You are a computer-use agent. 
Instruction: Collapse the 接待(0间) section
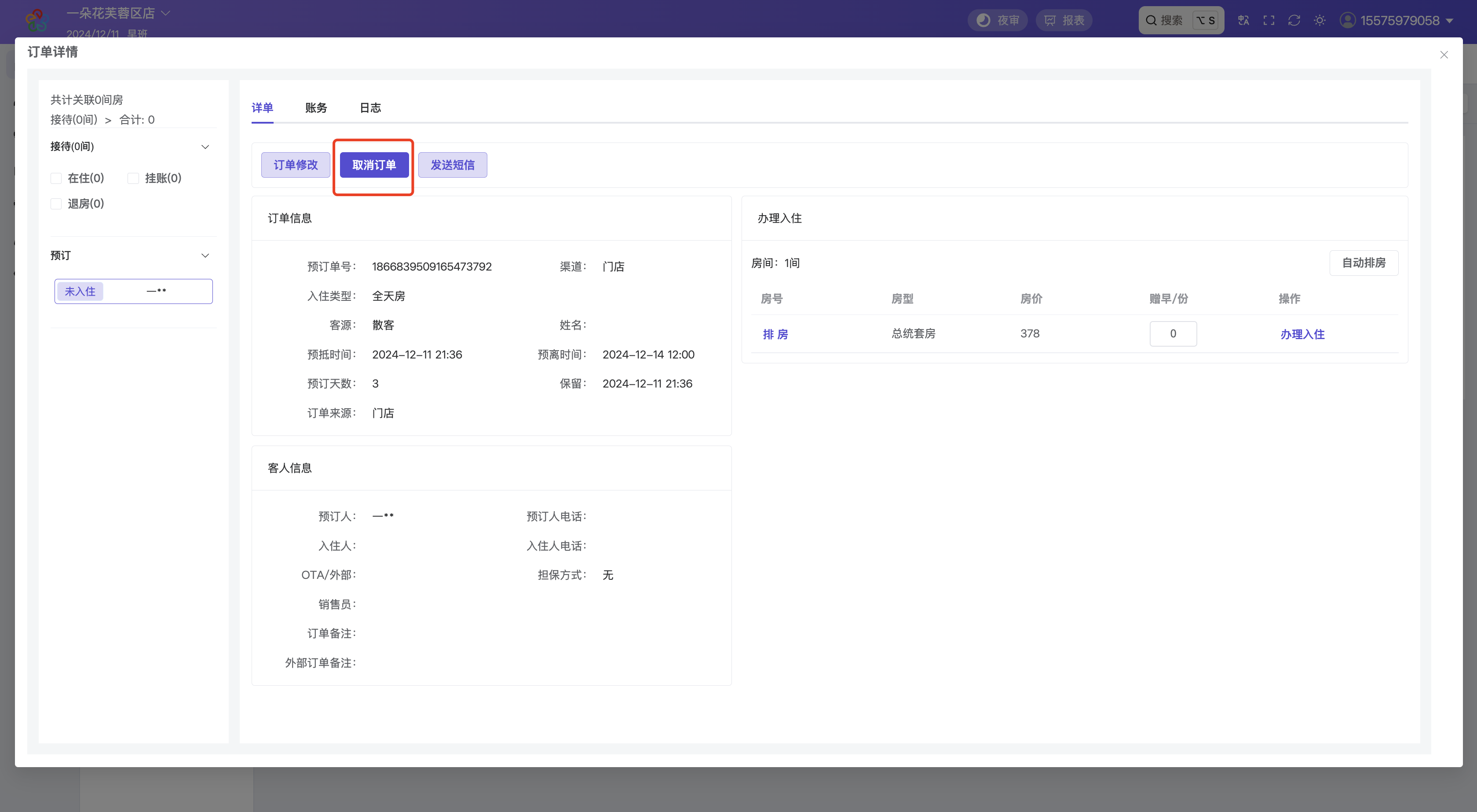point(205,147)
